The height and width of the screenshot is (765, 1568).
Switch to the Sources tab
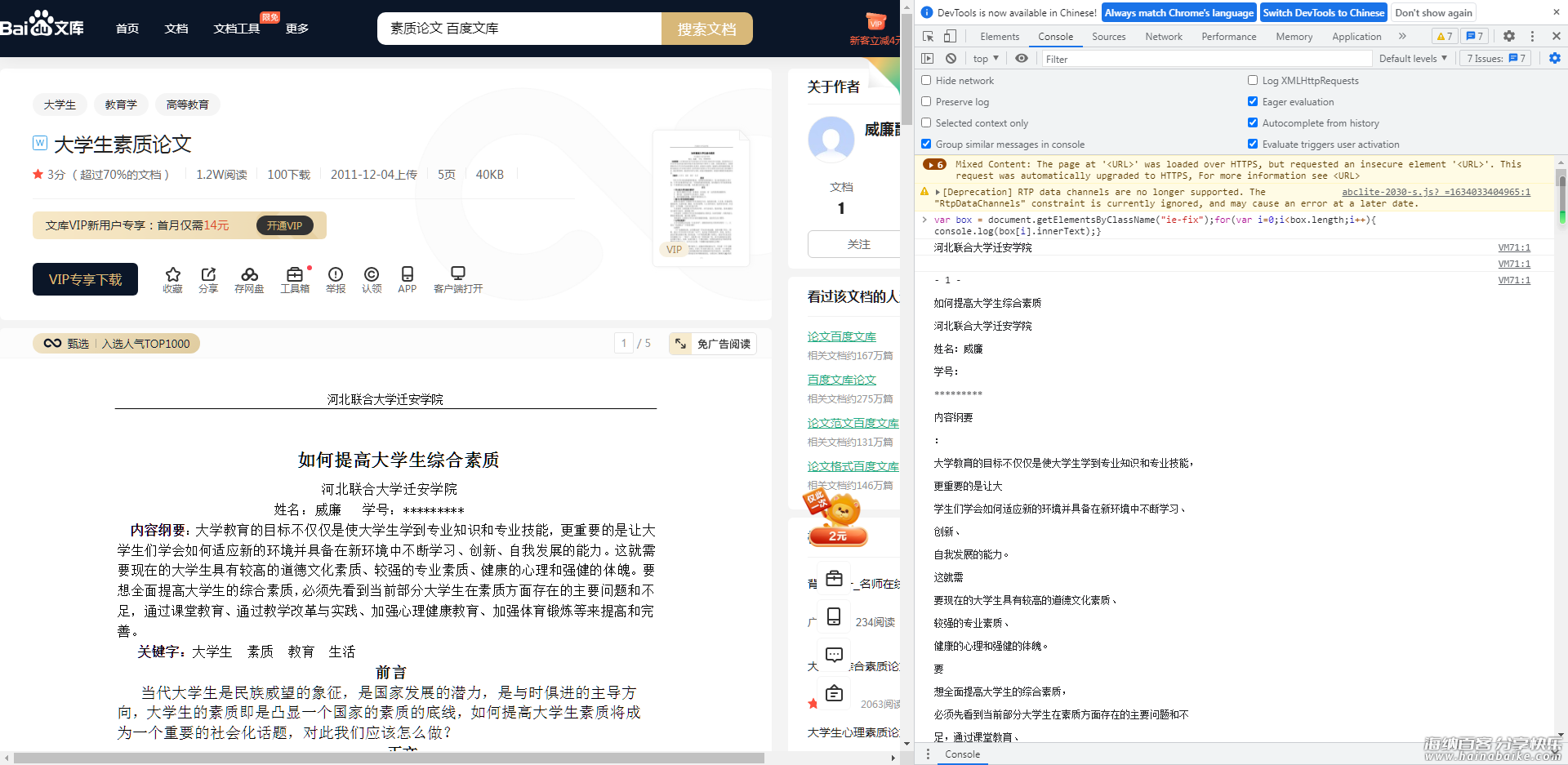1108,37
